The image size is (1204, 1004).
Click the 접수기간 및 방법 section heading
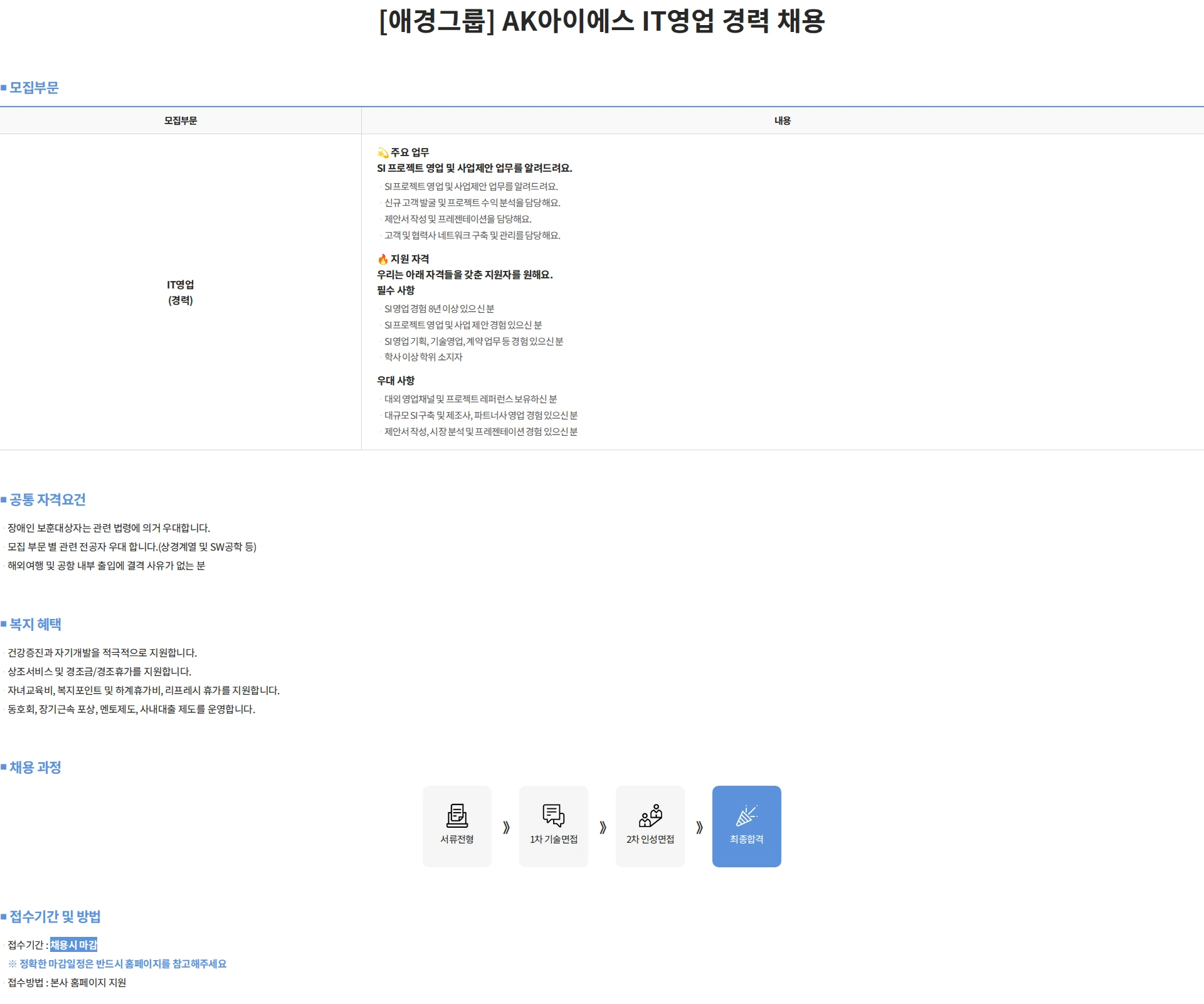click(x=55, y=917)
